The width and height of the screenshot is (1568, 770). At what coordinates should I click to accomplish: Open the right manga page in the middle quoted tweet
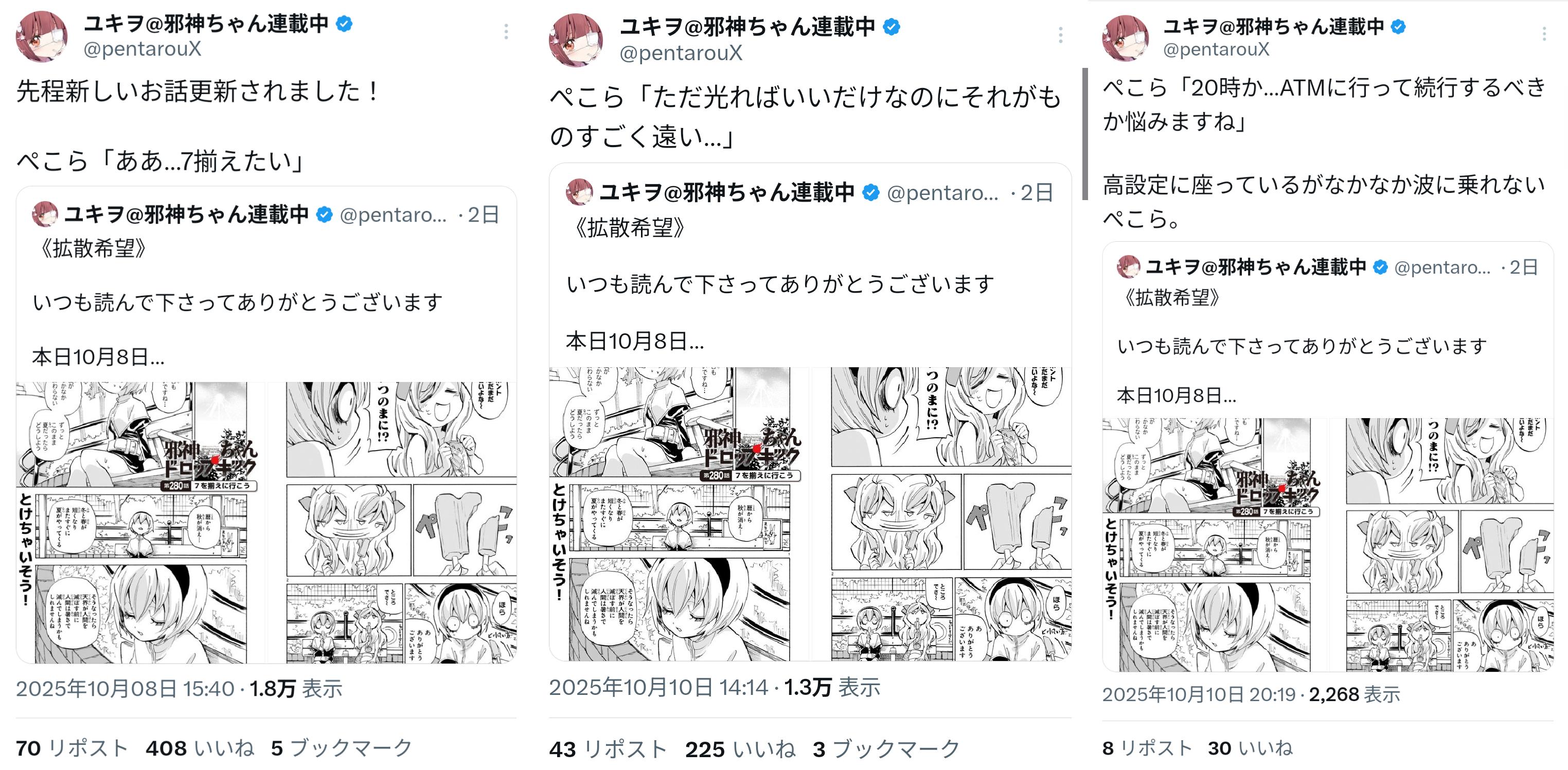pos(951,514)
